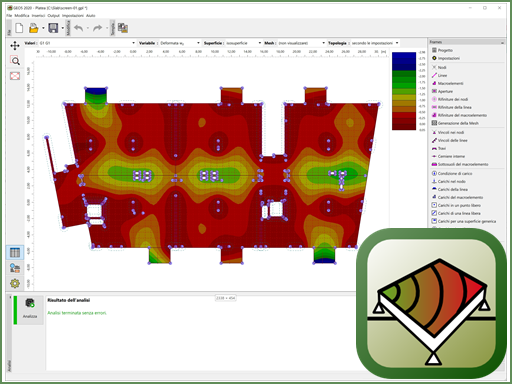Open the Superficie isosuperficie dropdown
Screen dimensions: 512x384
[244, 43]
